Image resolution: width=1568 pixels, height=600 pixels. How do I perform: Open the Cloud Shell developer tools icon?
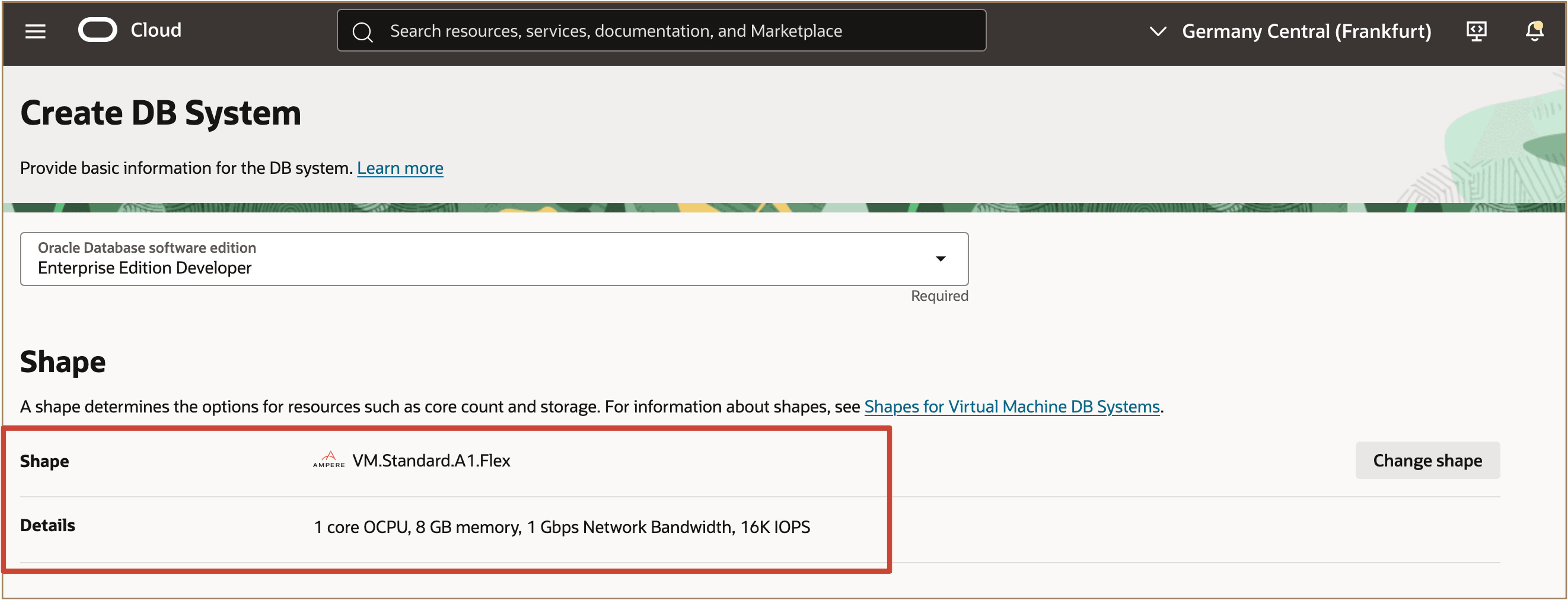pos(1476,31)
